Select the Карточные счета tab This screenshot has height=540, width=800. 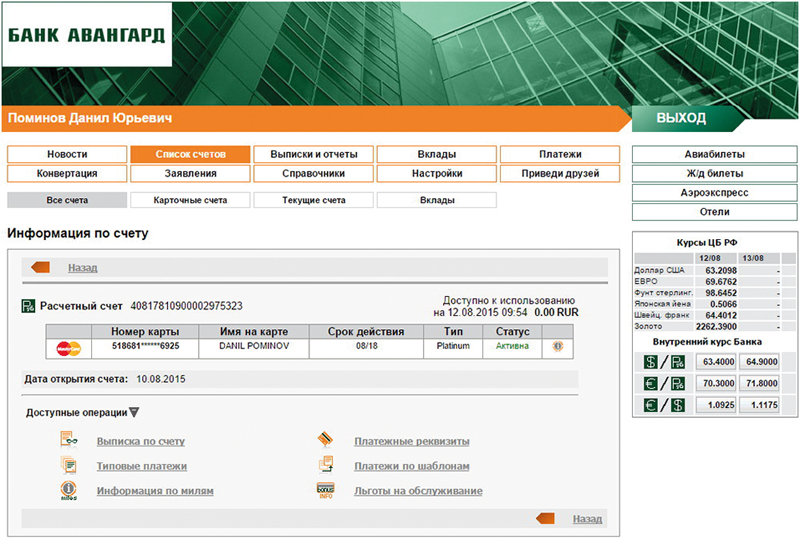click(x=190, y=200)
